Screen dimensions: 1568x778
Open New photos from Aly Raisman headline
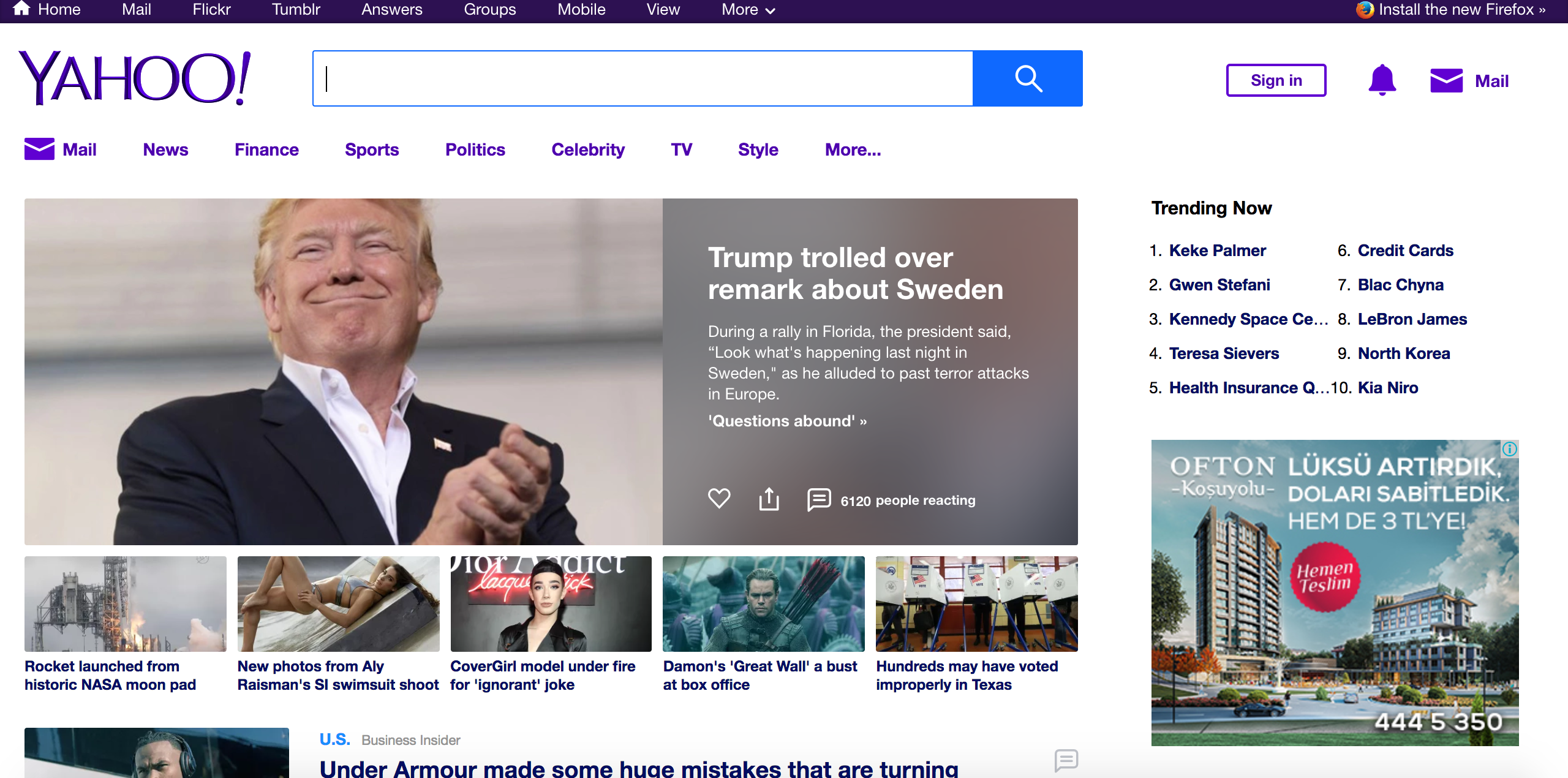pyautogui.click(x=338, y=675)
